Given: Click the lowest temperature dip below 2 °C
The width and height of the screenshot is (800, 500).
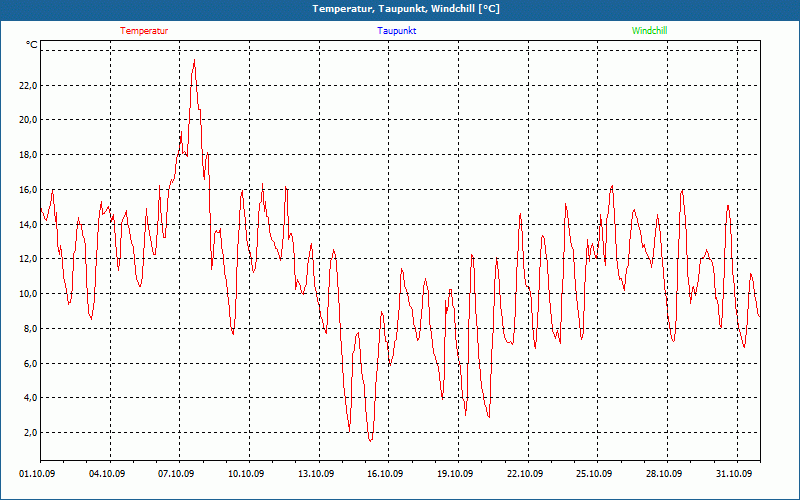Looking at the screenshot, I should tap(370, 440).
